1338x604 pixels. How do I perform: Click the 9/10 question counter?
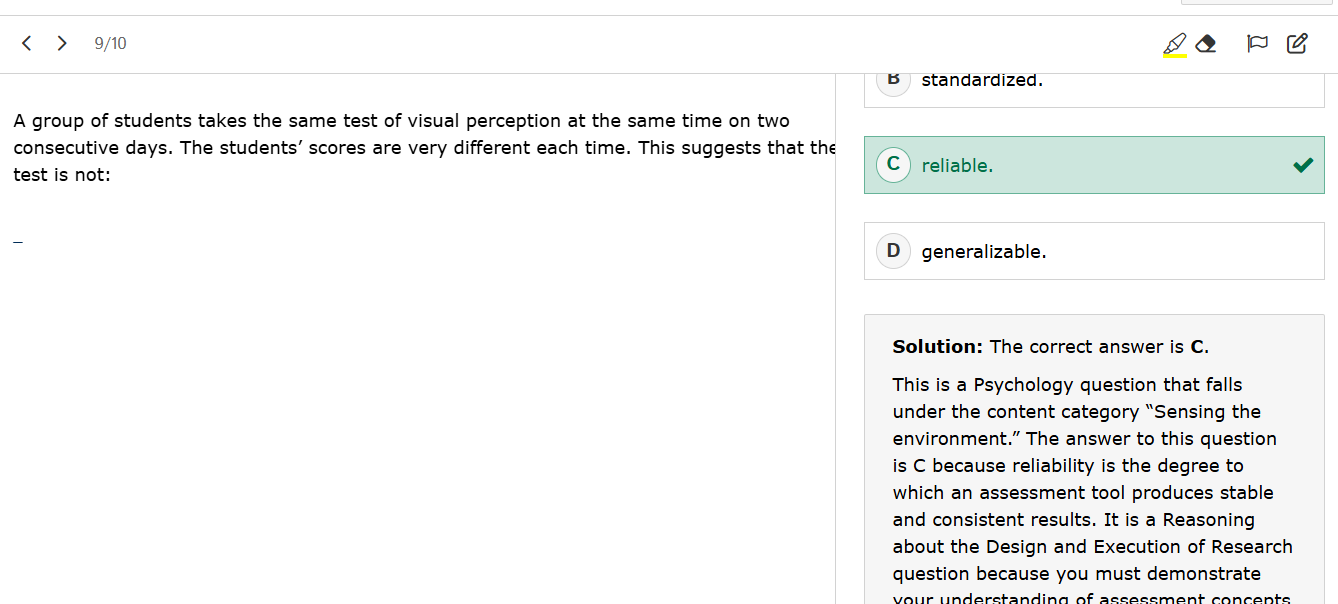(x=110, y=44)
